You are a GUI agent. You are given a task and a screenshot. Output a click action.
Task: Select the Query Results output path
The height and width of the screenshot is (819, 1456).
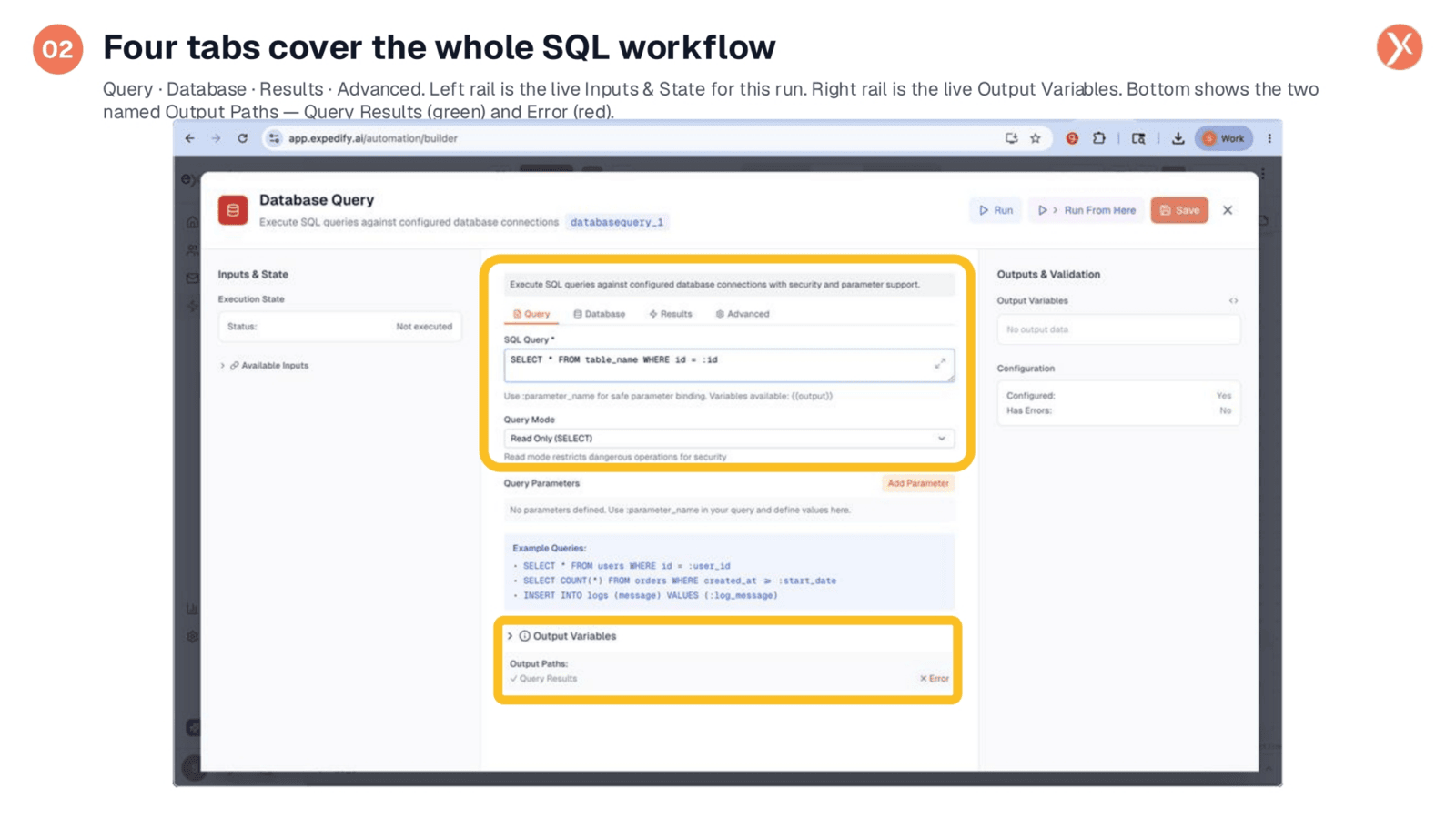[543, 679]
